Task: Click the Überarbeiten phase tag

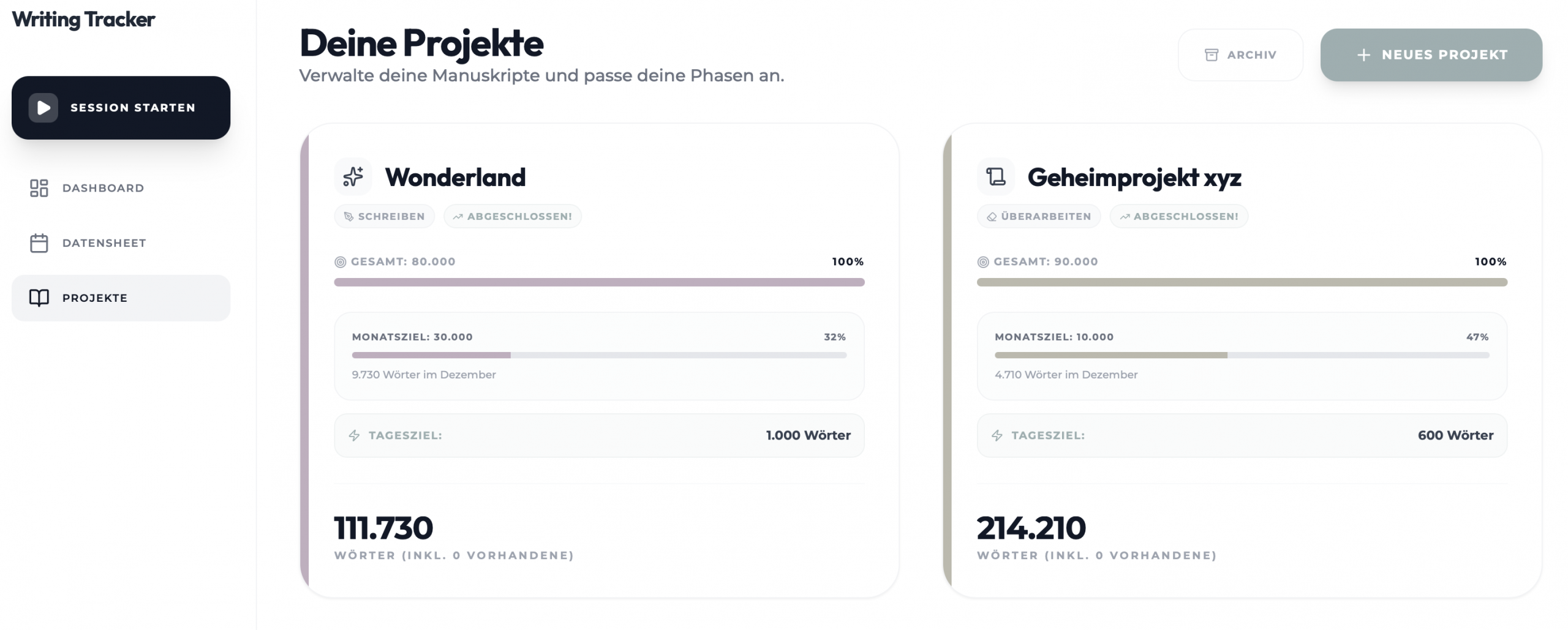Action: pyautogui.click(x=1039, y=216)
